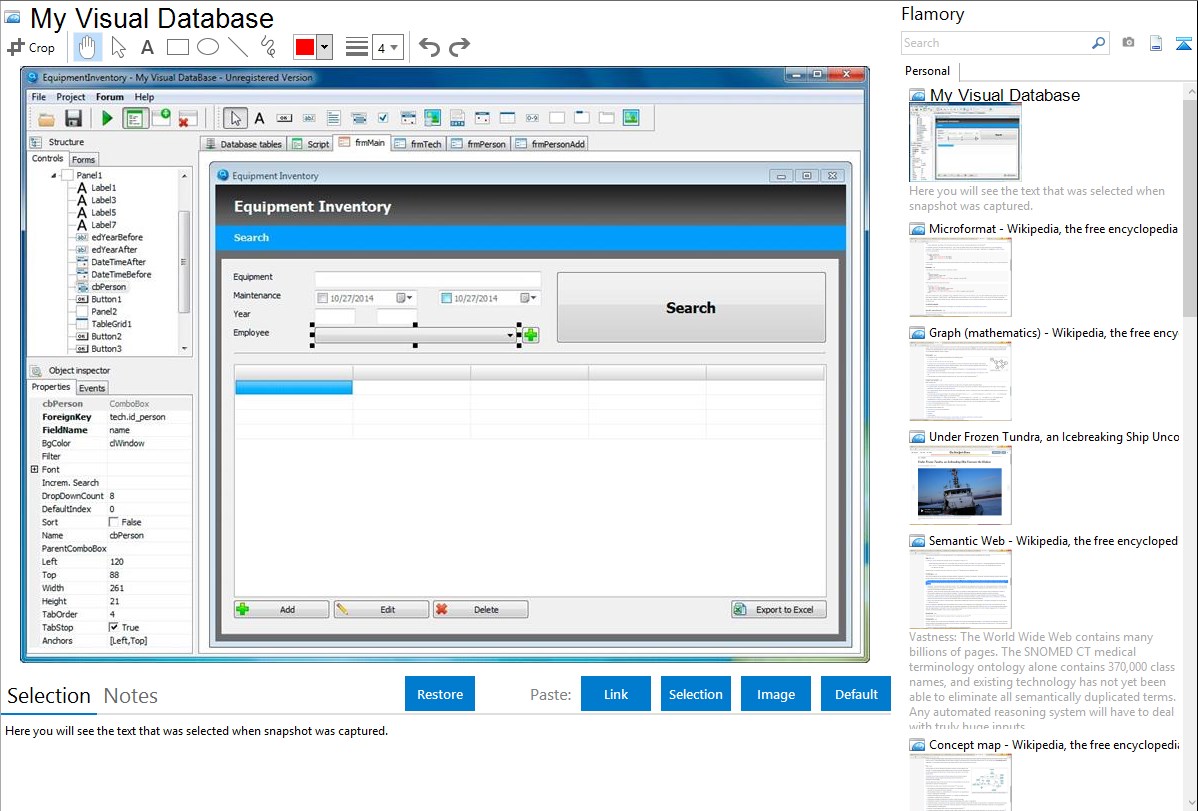
Task: Click the document page icon next to camera
Action: [x=1156, y=43]
